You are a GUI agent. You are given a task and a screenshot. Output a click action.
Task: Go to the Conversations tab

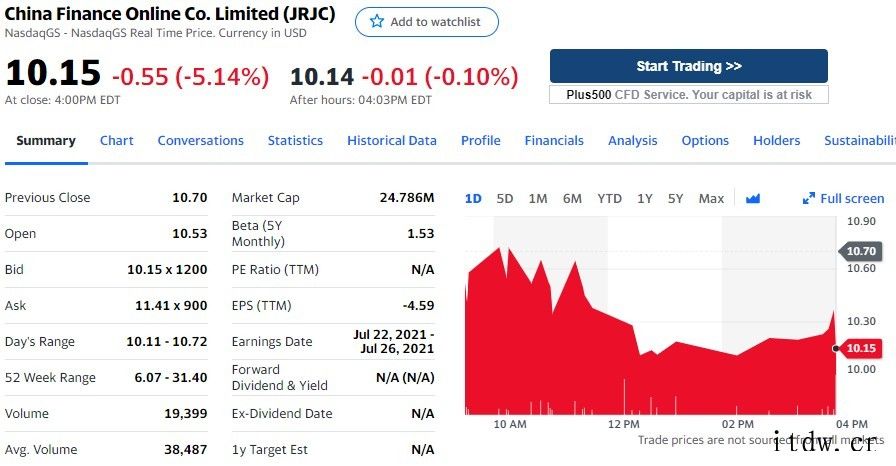pos(200,141)
